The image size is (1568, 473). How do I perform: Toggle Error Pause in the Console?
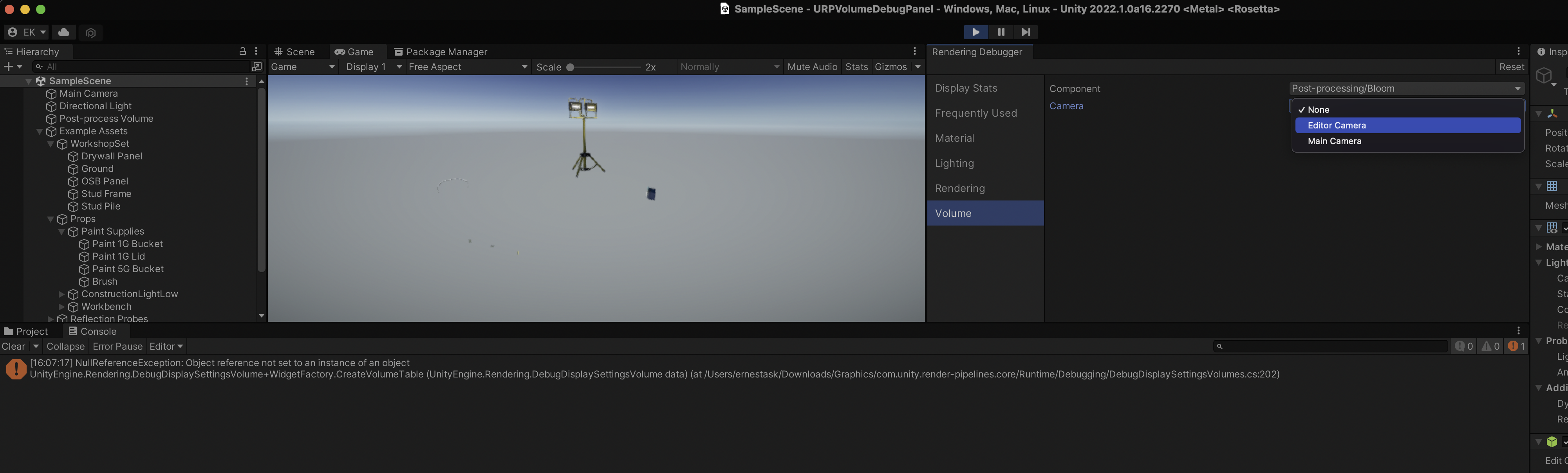pyautogui.click(x=117, y=347)
